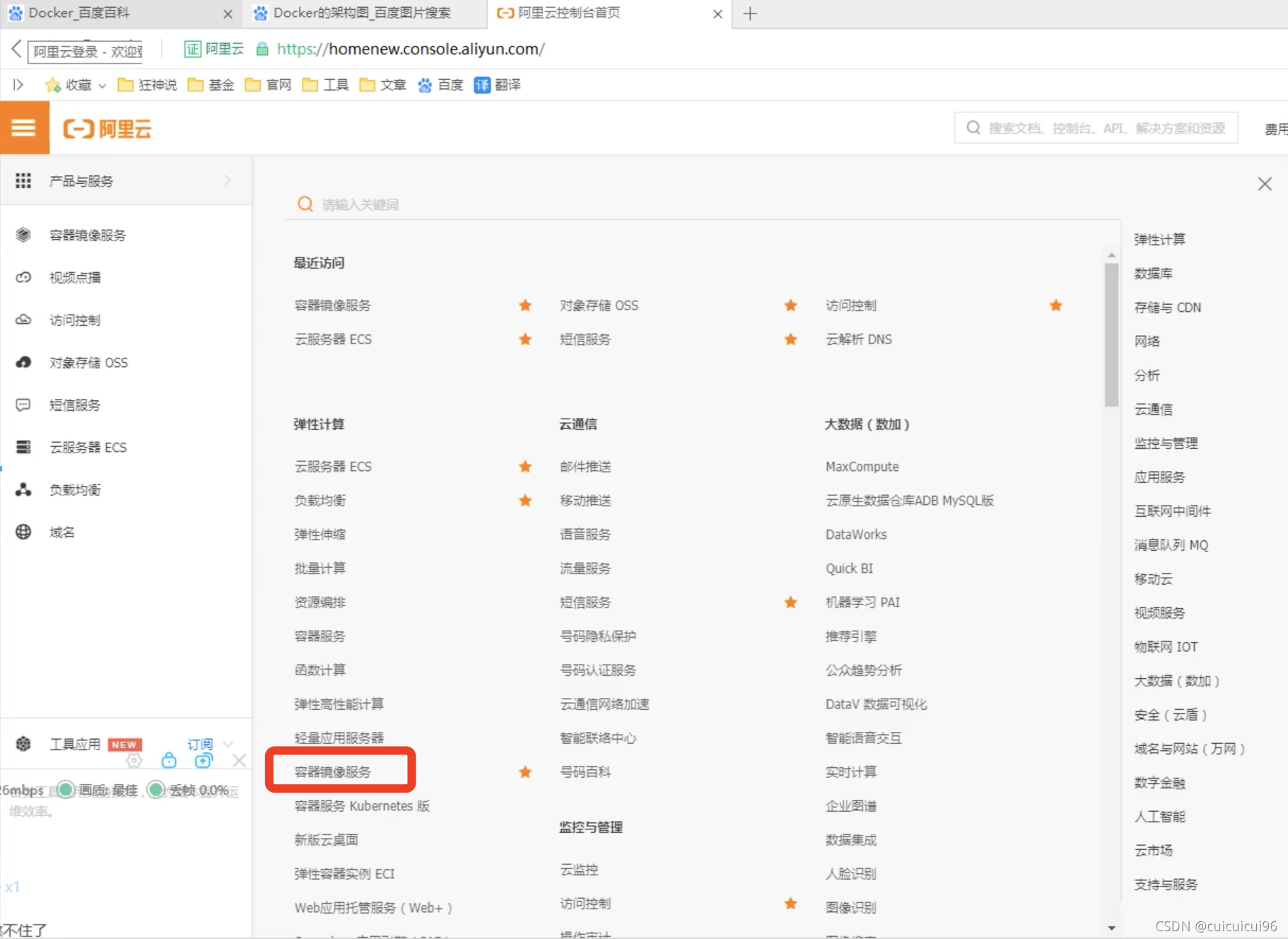Screen dimensions: 1288x939
Task: Click the scrollbar down arrow
Action: 1111,928
